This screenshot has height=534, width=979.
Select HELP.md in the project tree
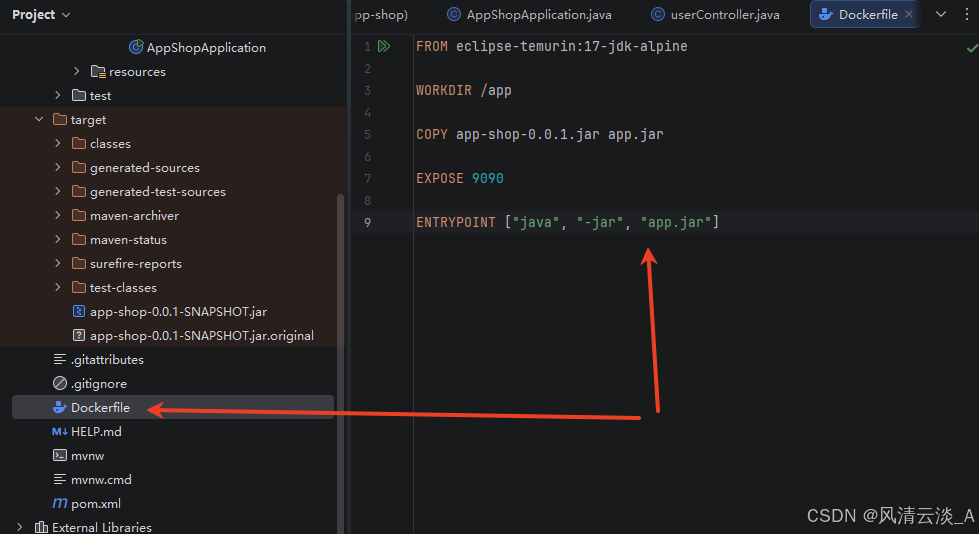96,432
